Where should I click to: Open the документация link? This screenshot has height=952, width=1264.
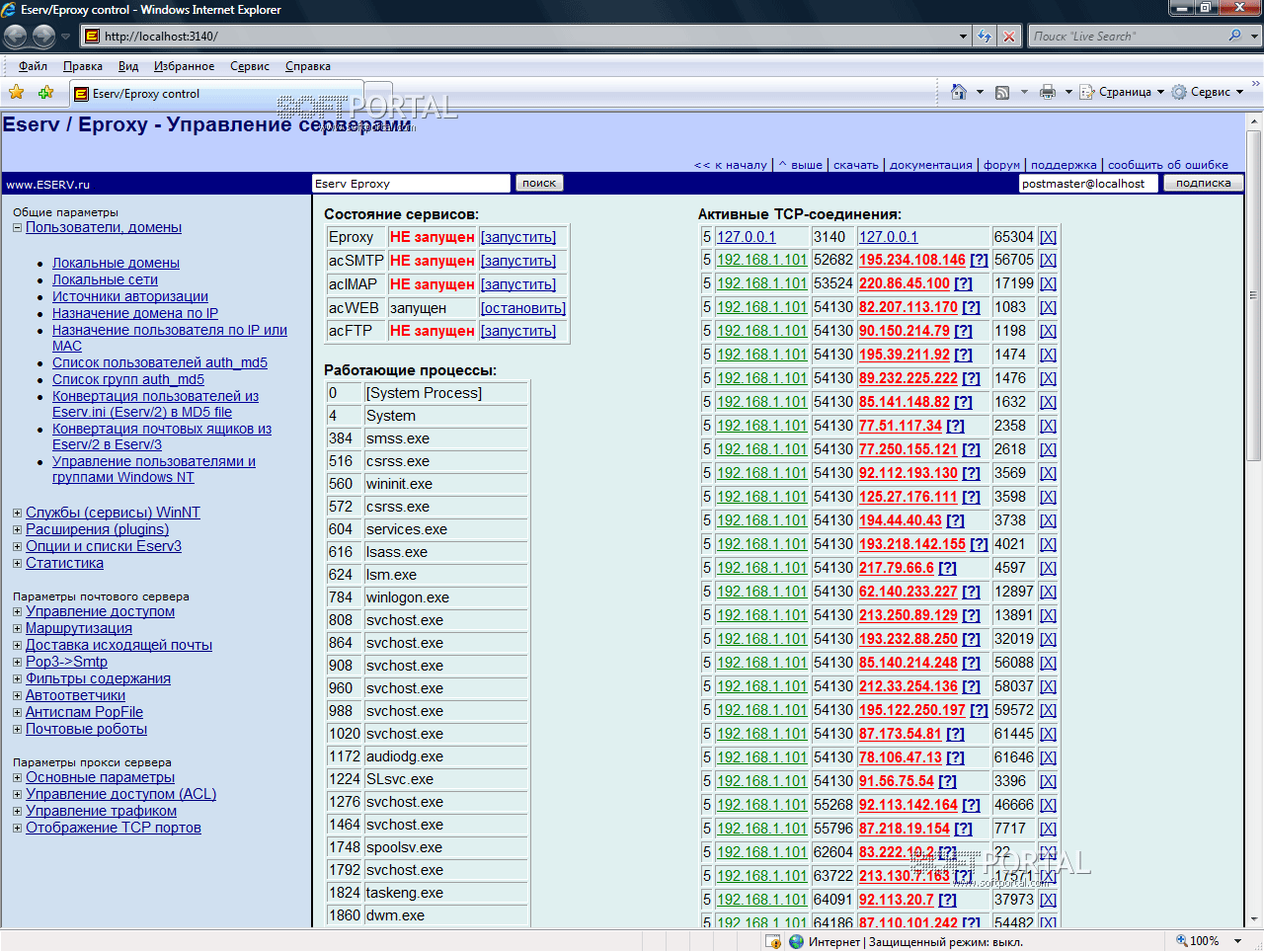click(x=931, y=165)
